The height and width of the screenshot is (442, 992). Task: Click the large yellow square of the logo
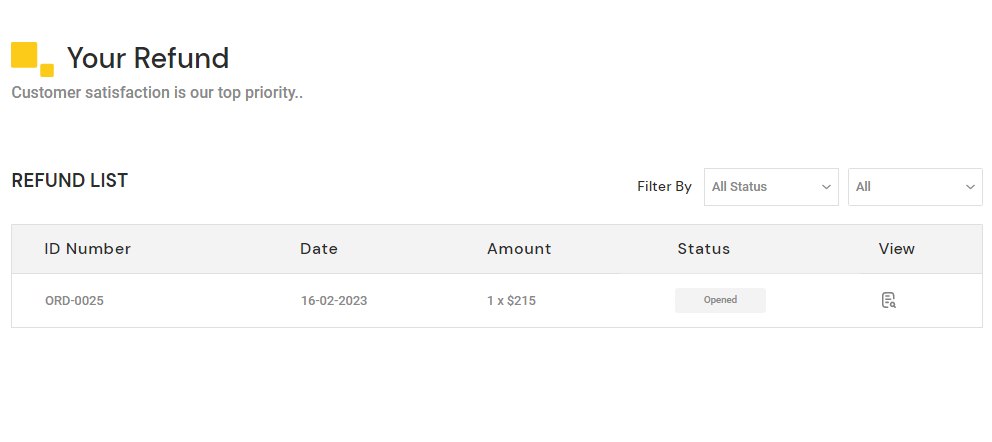pyautogui.click(x=24, y=55)
